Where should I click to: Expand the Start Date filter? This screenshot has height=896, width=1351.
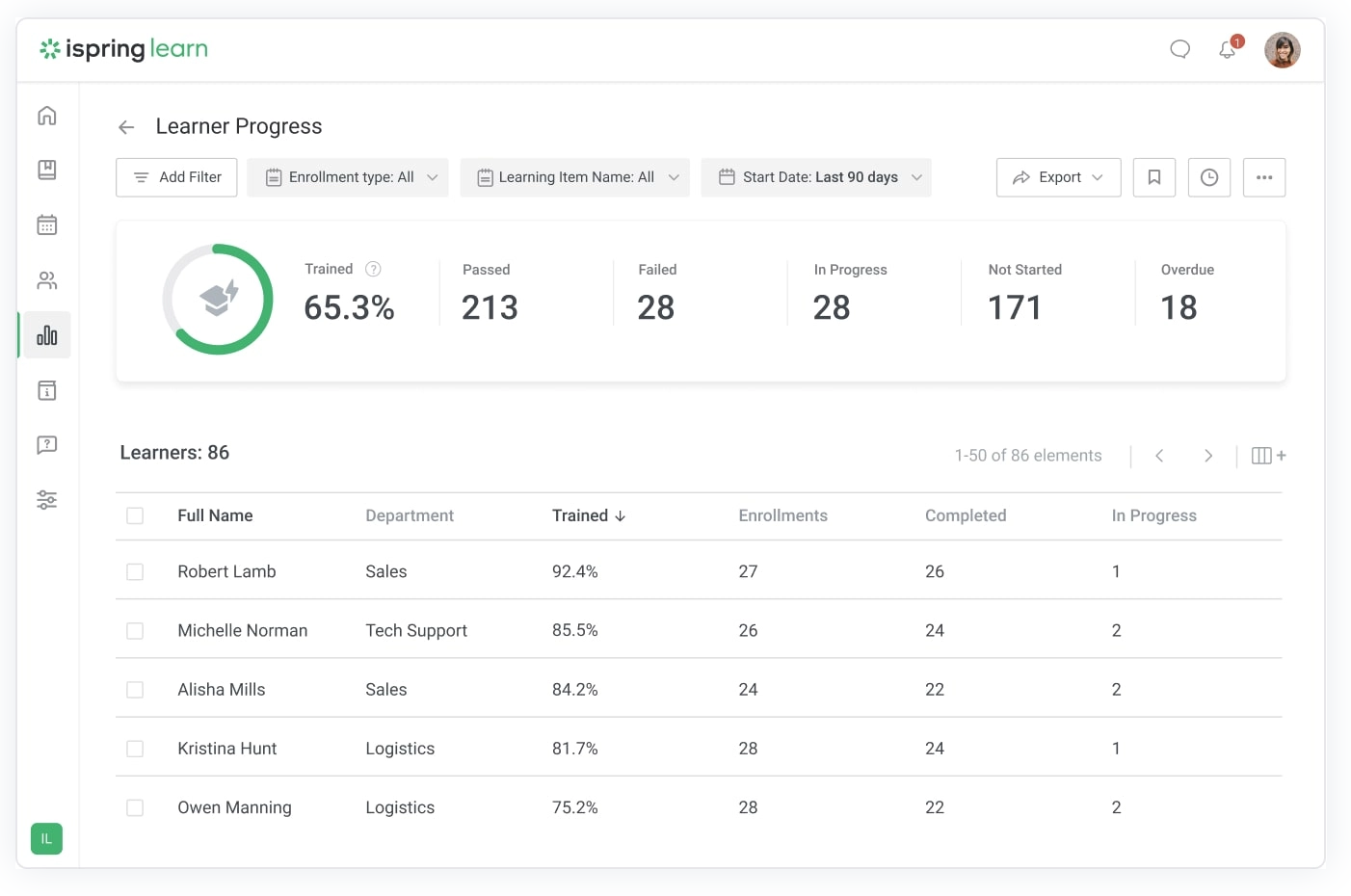tap(816, 177)
